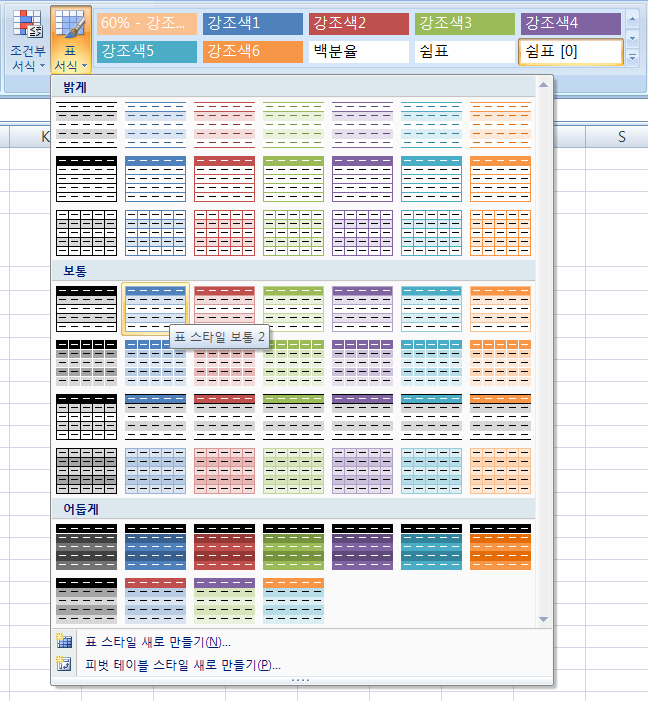Apply the 강조색2 red cell style
This screenshot has width=648, height=701.
[359, 23]
